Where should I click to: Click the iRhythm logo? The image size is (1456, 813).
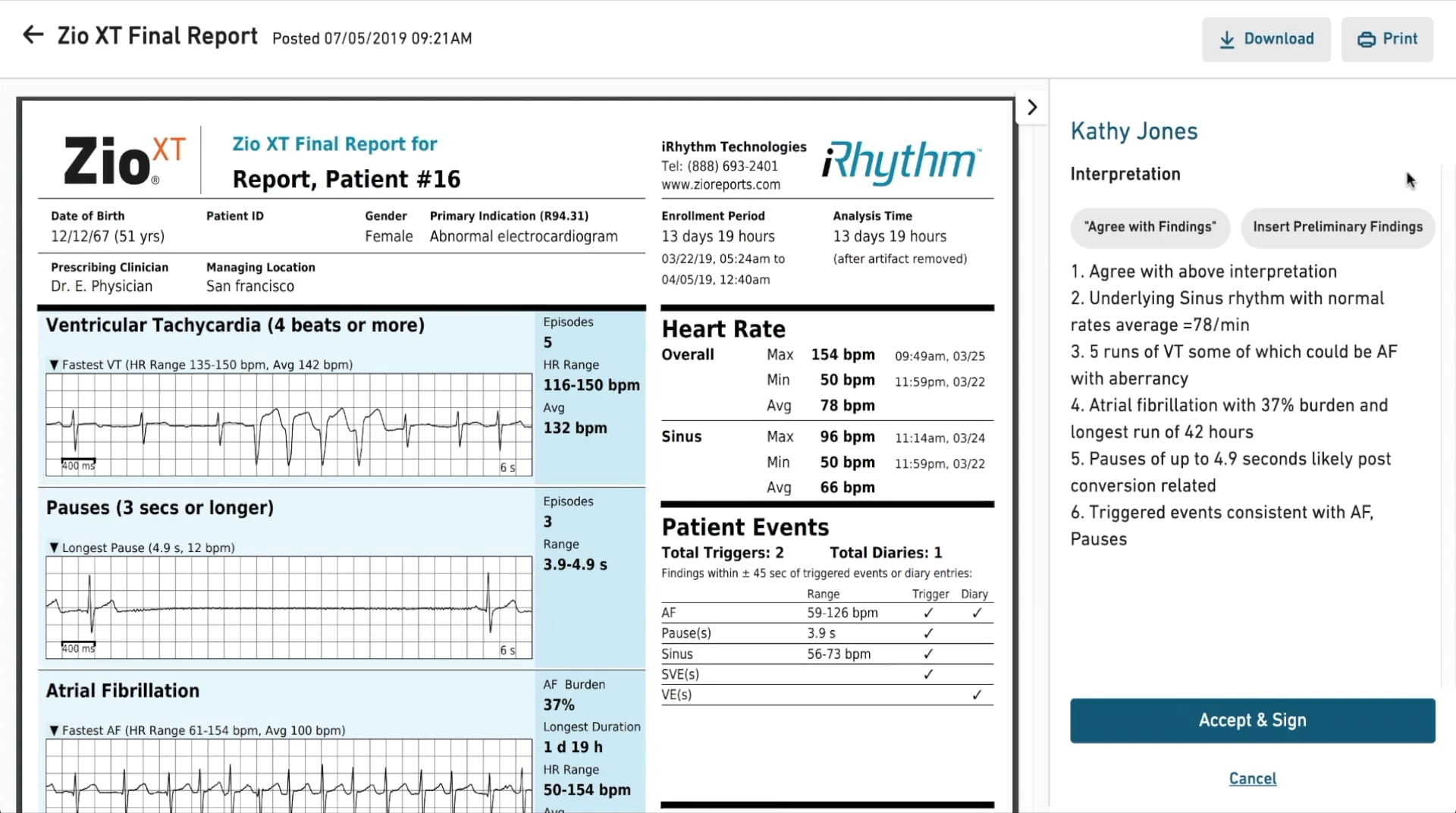coord(902,161)
